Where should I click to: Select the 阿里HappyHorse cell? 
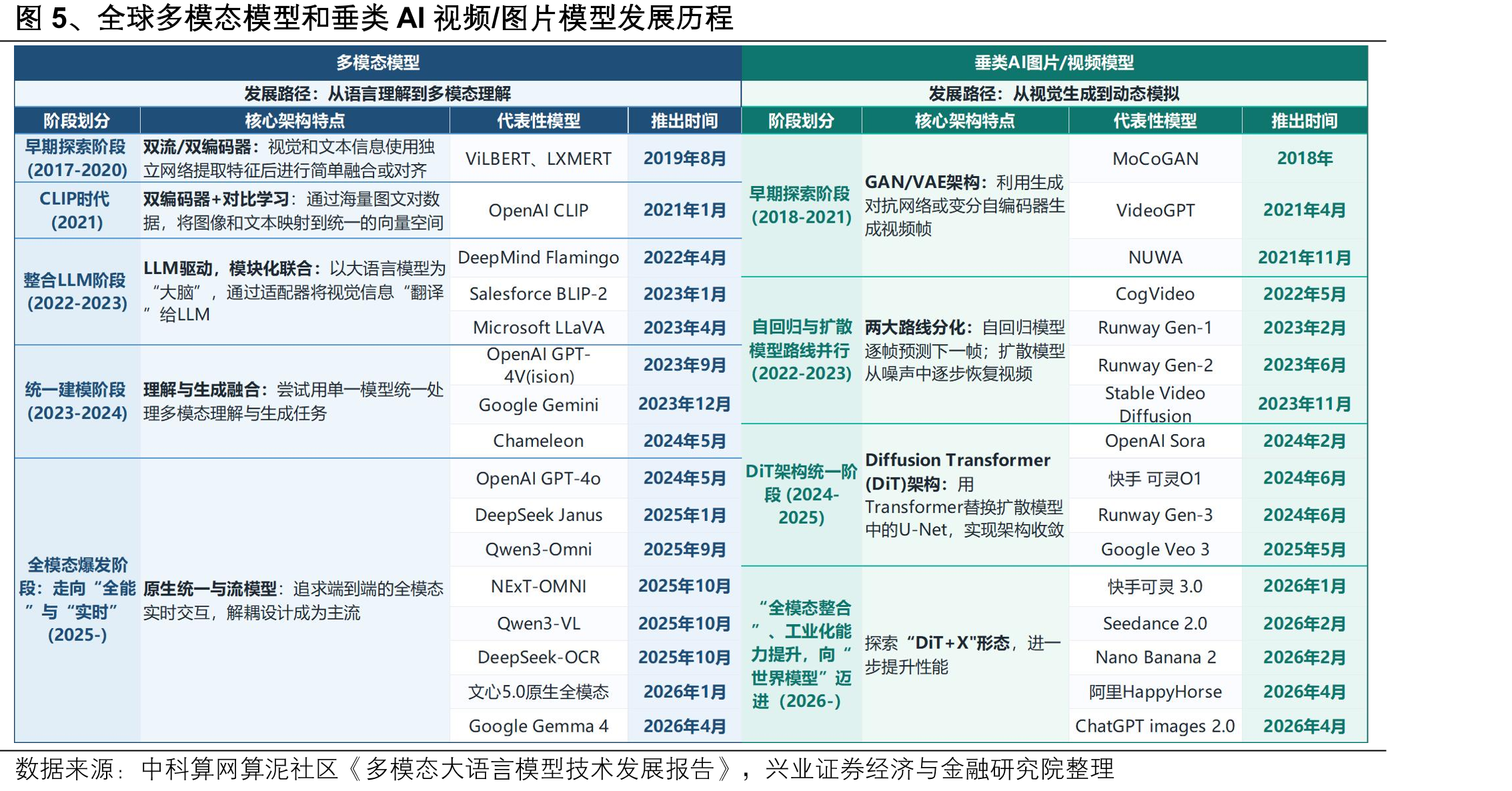point(1155,692)
